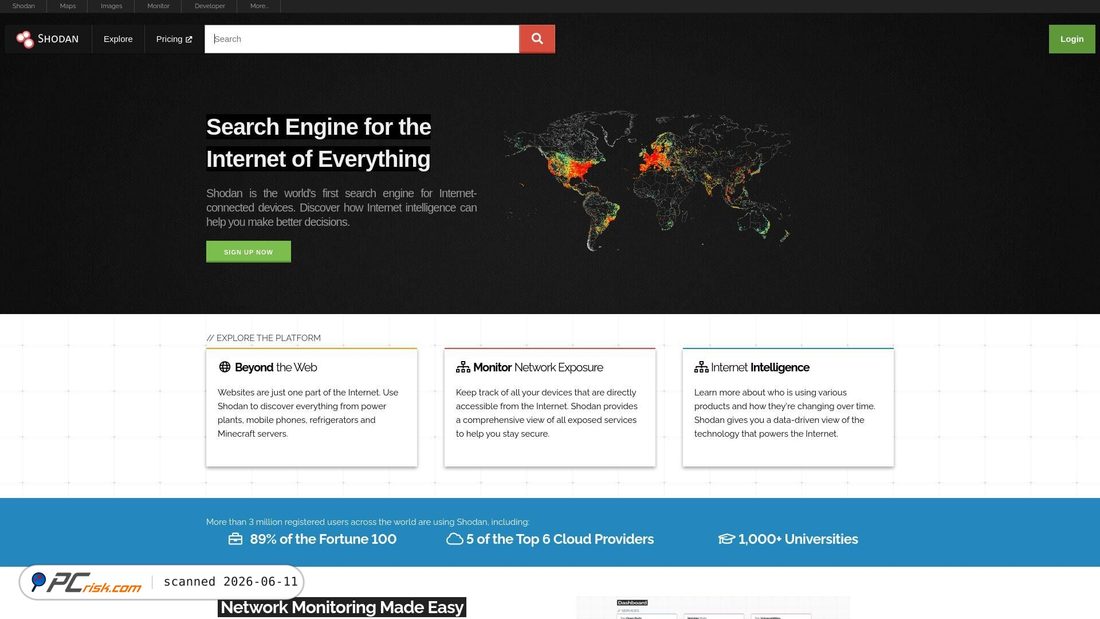Open the Maps item in top bar
Viewport: 1100px width, 619px height.
pyautogui.click(x=67, y=6)
